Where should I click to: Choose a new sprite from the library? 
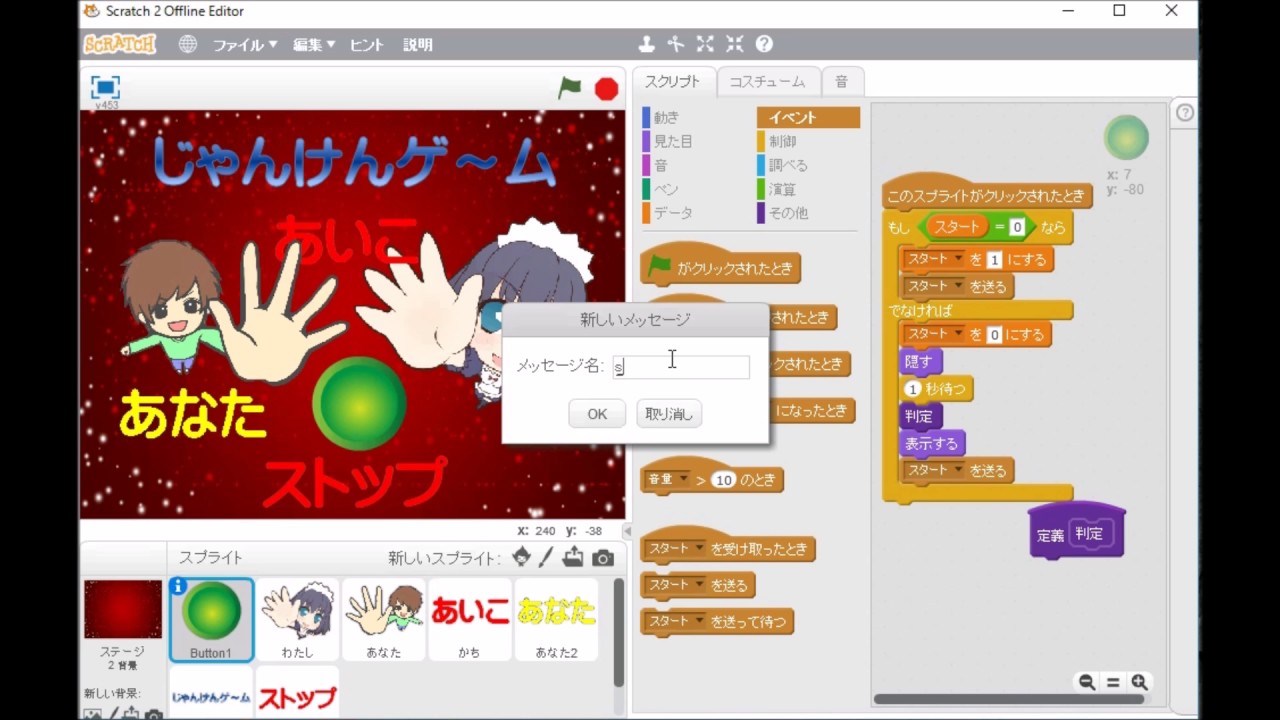[522, 557]
